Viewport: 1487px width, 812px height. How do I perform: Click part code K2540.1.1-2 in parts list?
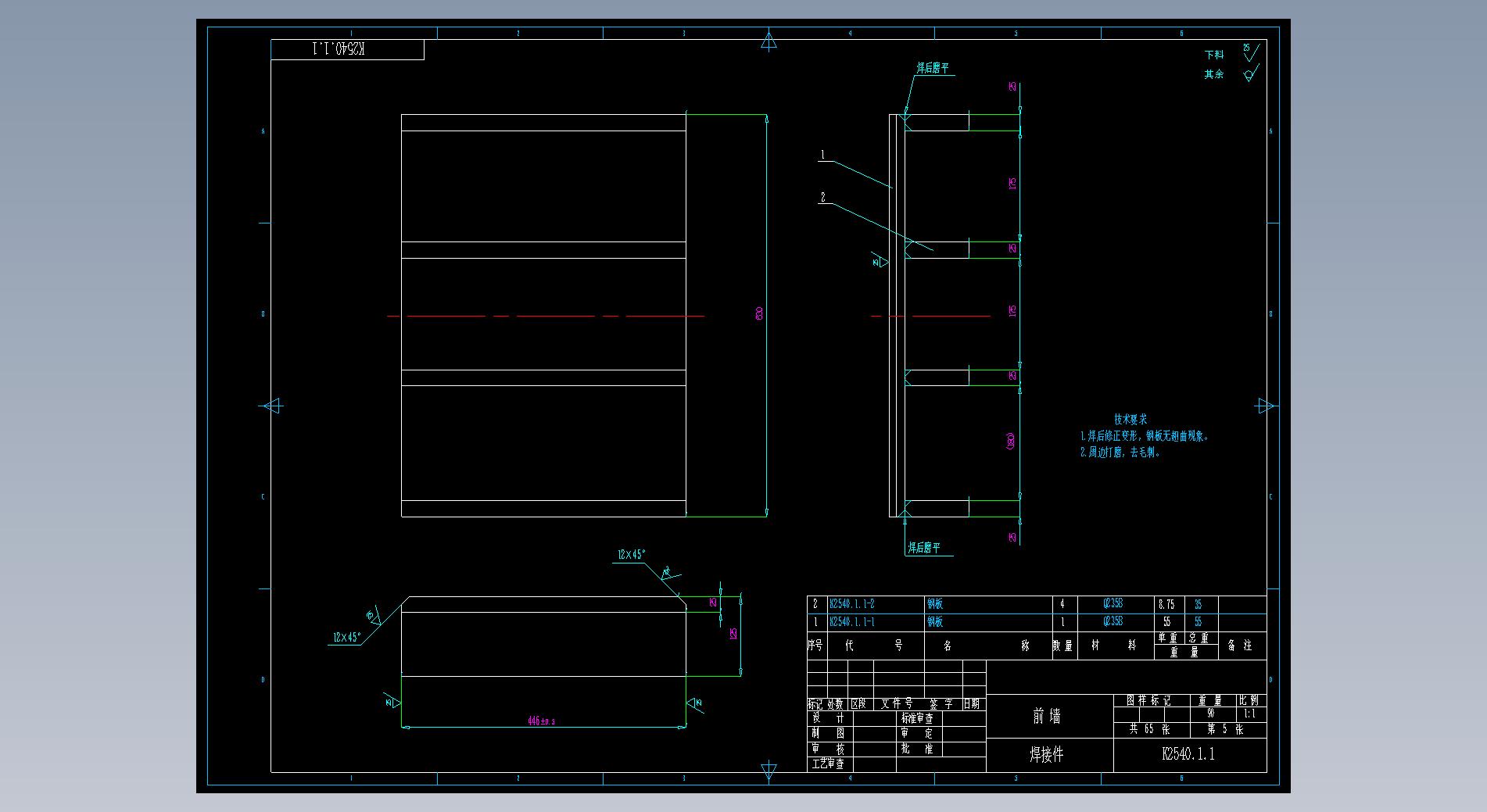851,604
